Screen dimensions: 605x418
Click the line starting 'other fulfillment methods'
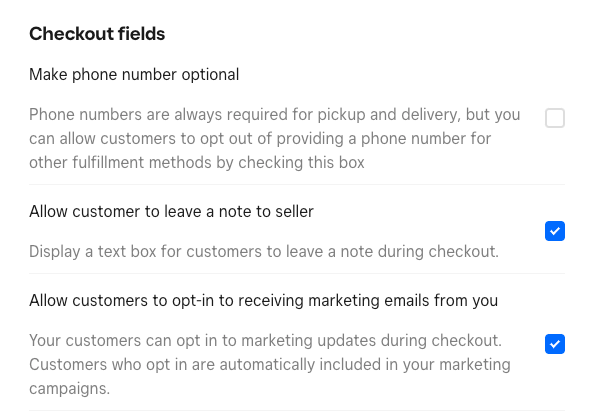tap(197, 162)
